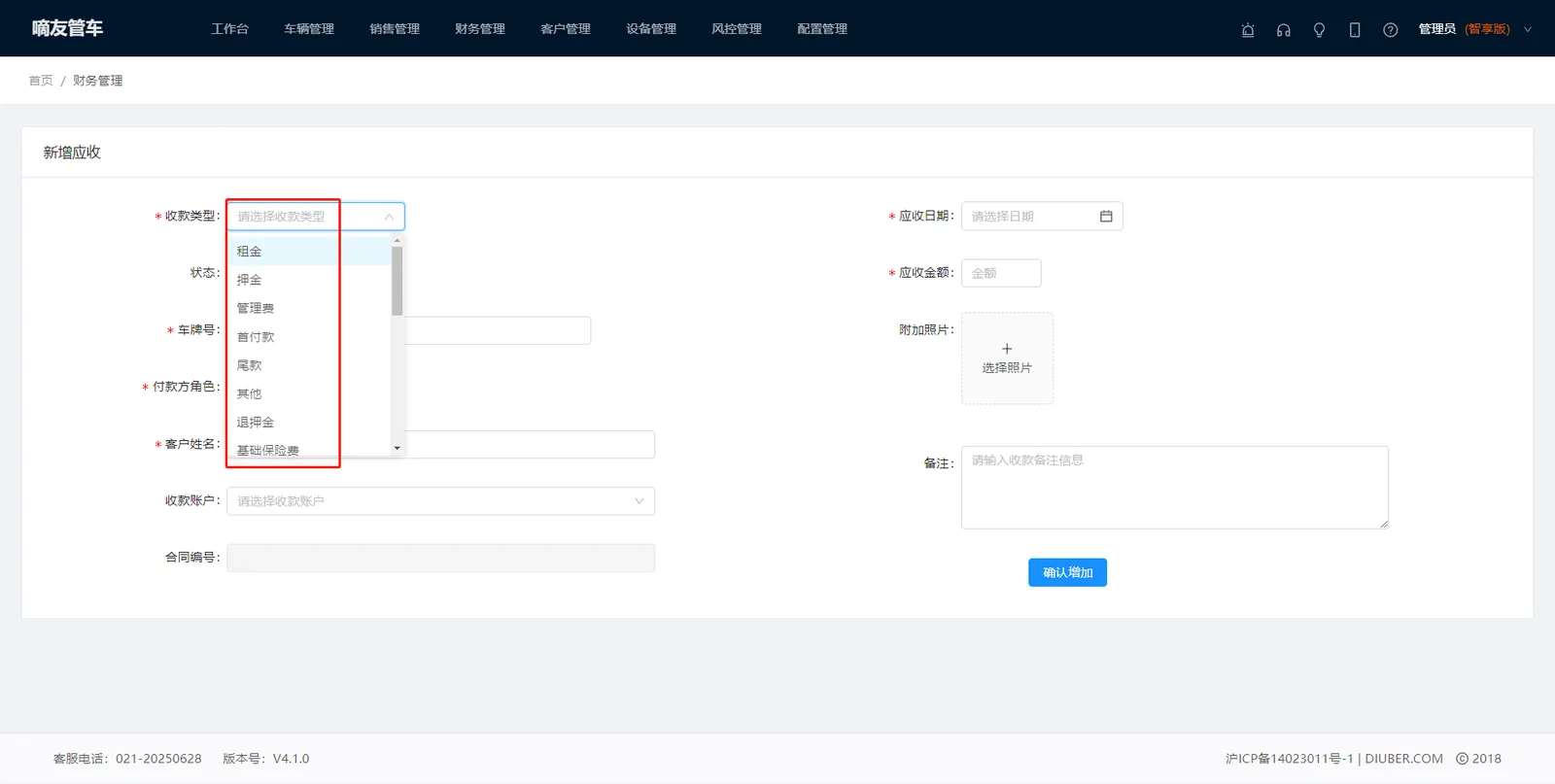Viewport: 1555px width, 784px height.
Task: Focus the 应收金额 amount field
Action: (1001, 273)
